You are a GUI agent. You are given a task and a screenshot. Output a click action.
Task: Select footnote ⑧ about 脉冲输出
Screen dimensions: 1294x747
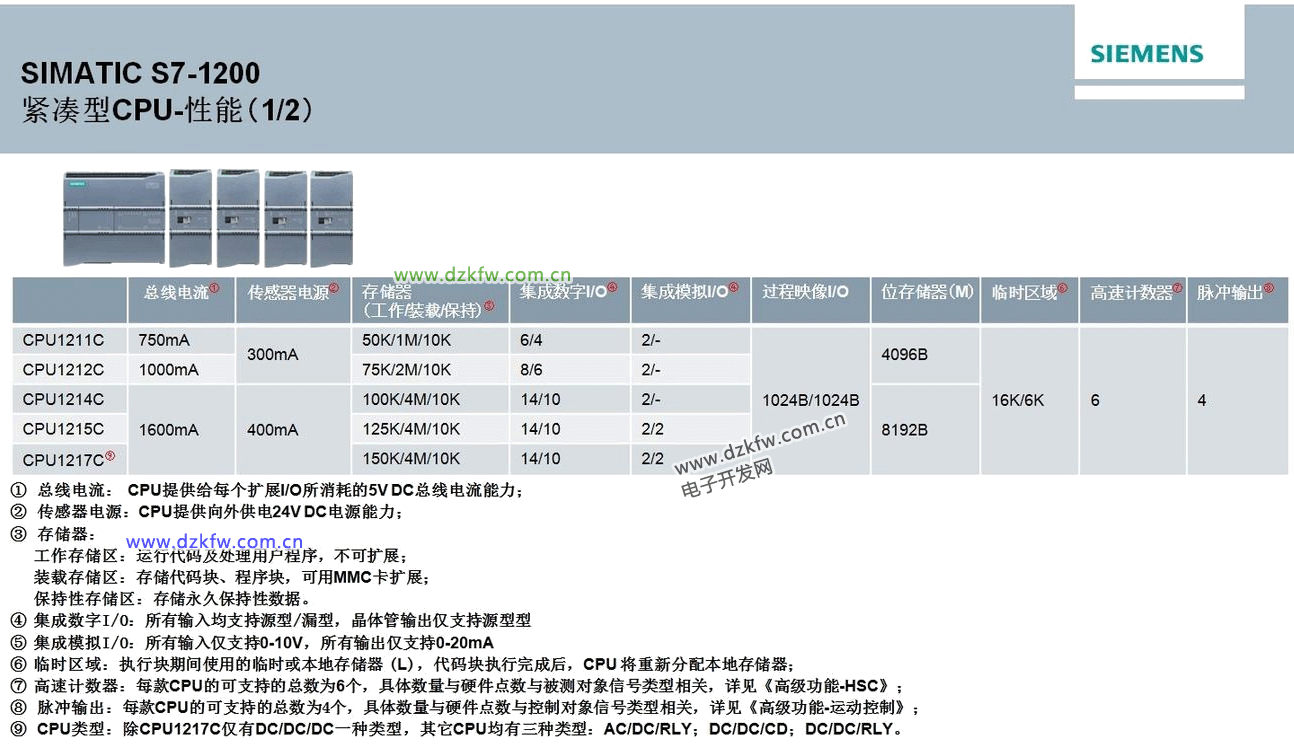point(464,708)
